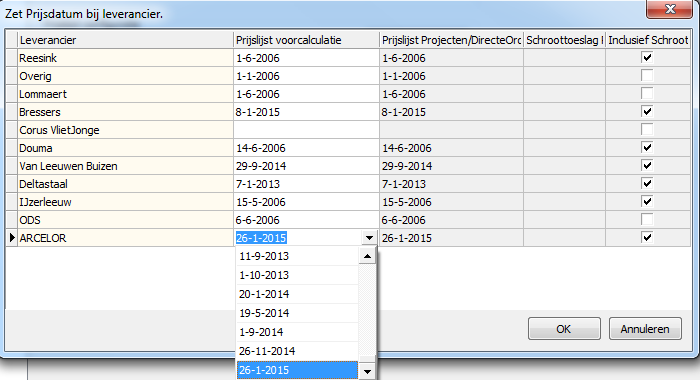
Task: Click Bressers voorcalculatie date 8-1-2015
Action: point(306,112)
